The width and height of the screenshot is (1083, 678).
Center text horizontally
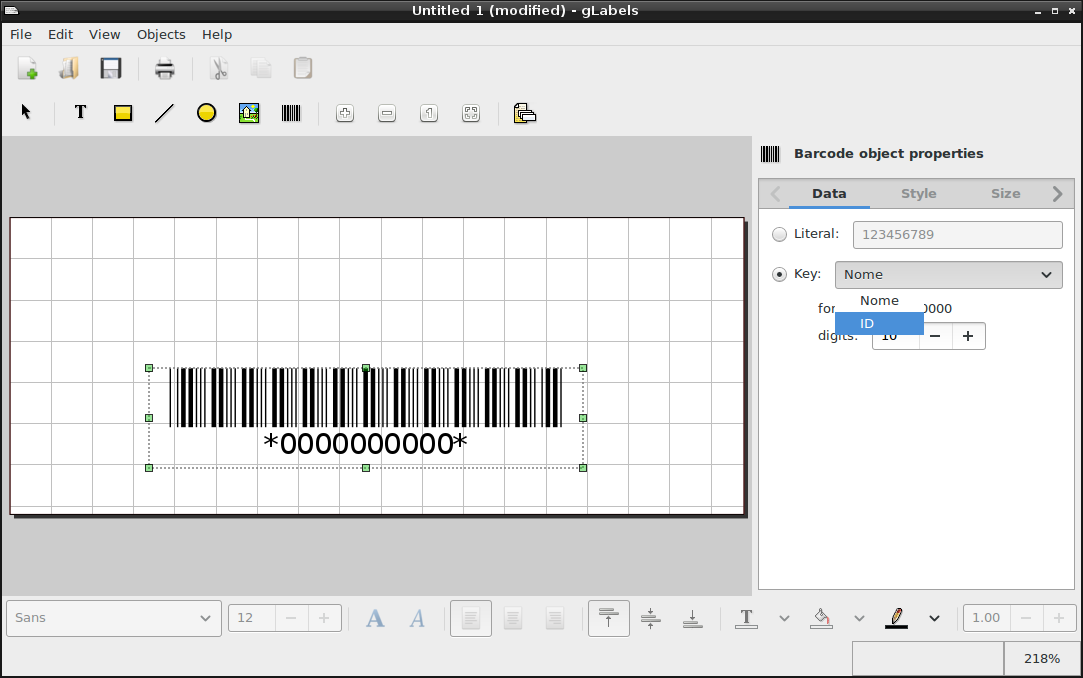tap(512, 618)
